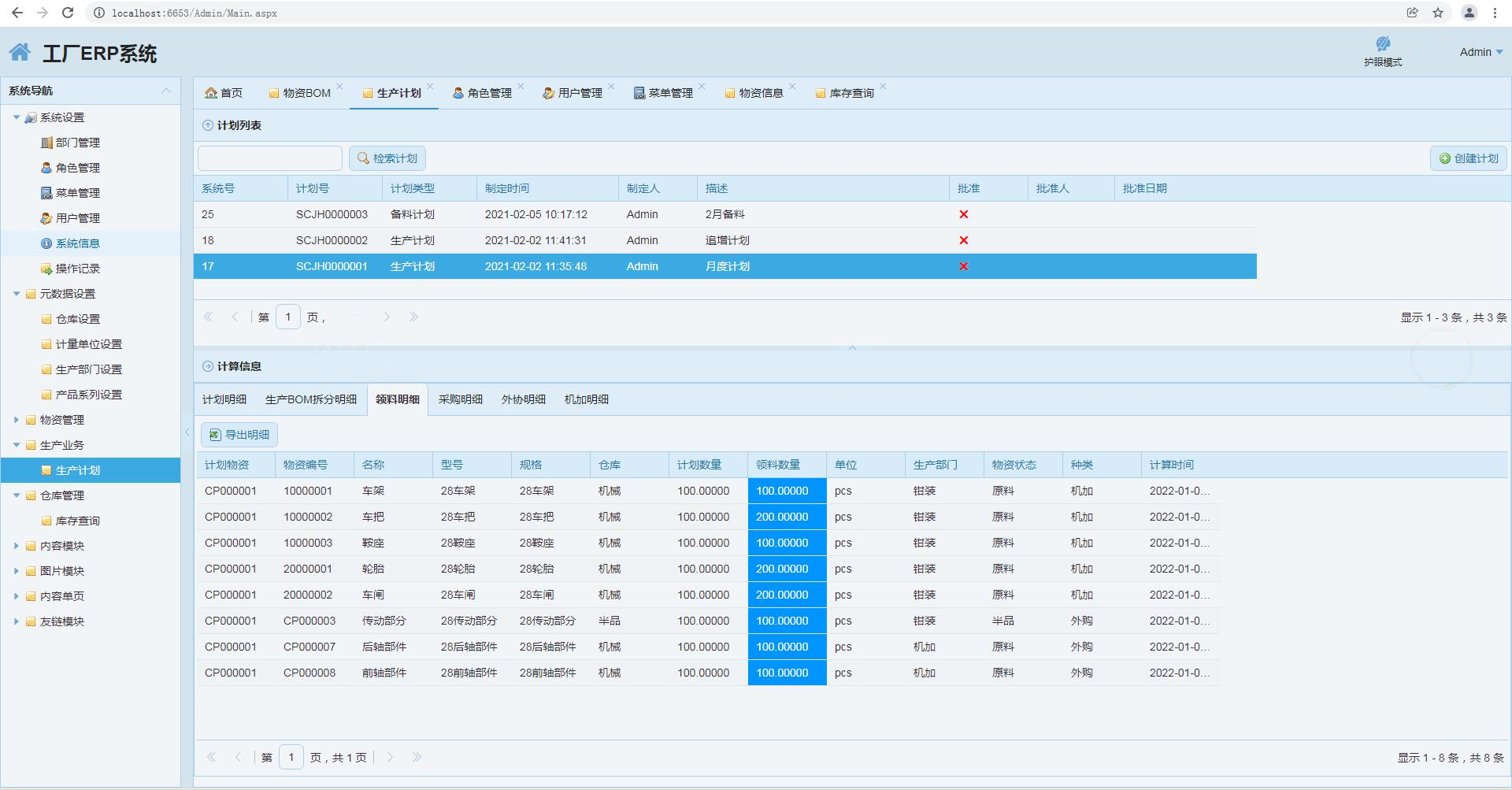Image resolution: width=1512 pixels, height=790 pixels.
Task: Open the Admin user dropdown
Action: (1481, 52)
